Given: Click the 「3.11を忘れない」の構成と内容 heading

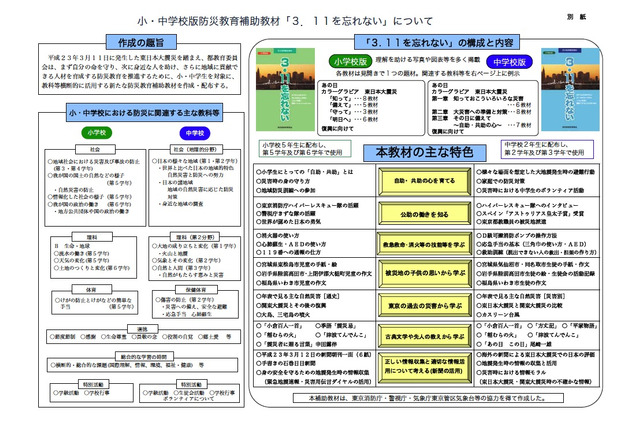Looking at the screenshot, I should pos(437,42).
